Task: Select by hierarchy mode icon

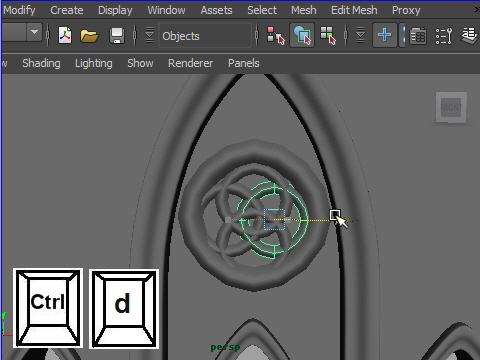Action: [x=276, y=35]
